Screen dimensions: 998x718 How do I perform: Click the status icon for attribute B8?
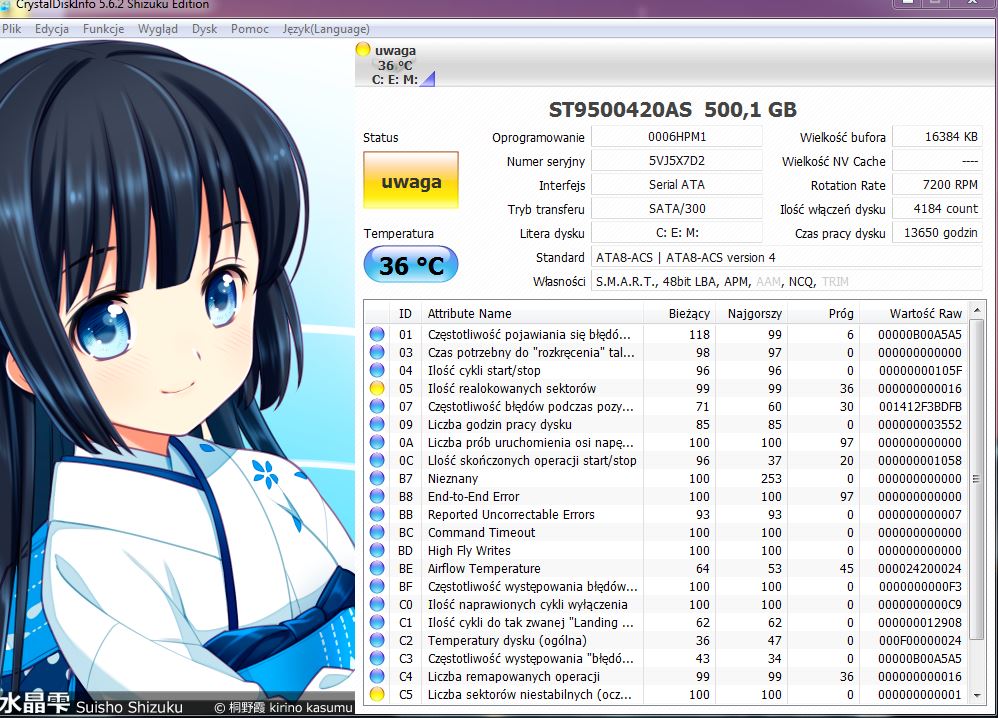point(377,496)
